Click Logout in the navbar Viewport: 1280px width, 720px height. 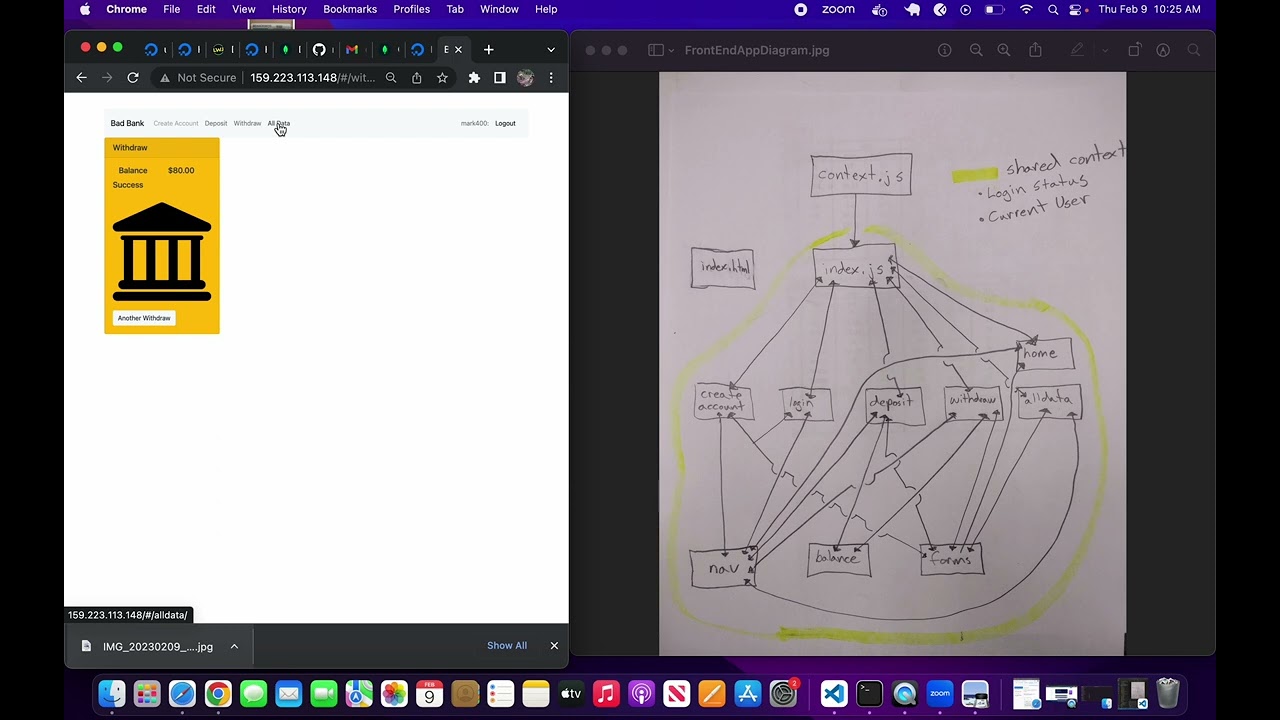click(x=505, y=123)
